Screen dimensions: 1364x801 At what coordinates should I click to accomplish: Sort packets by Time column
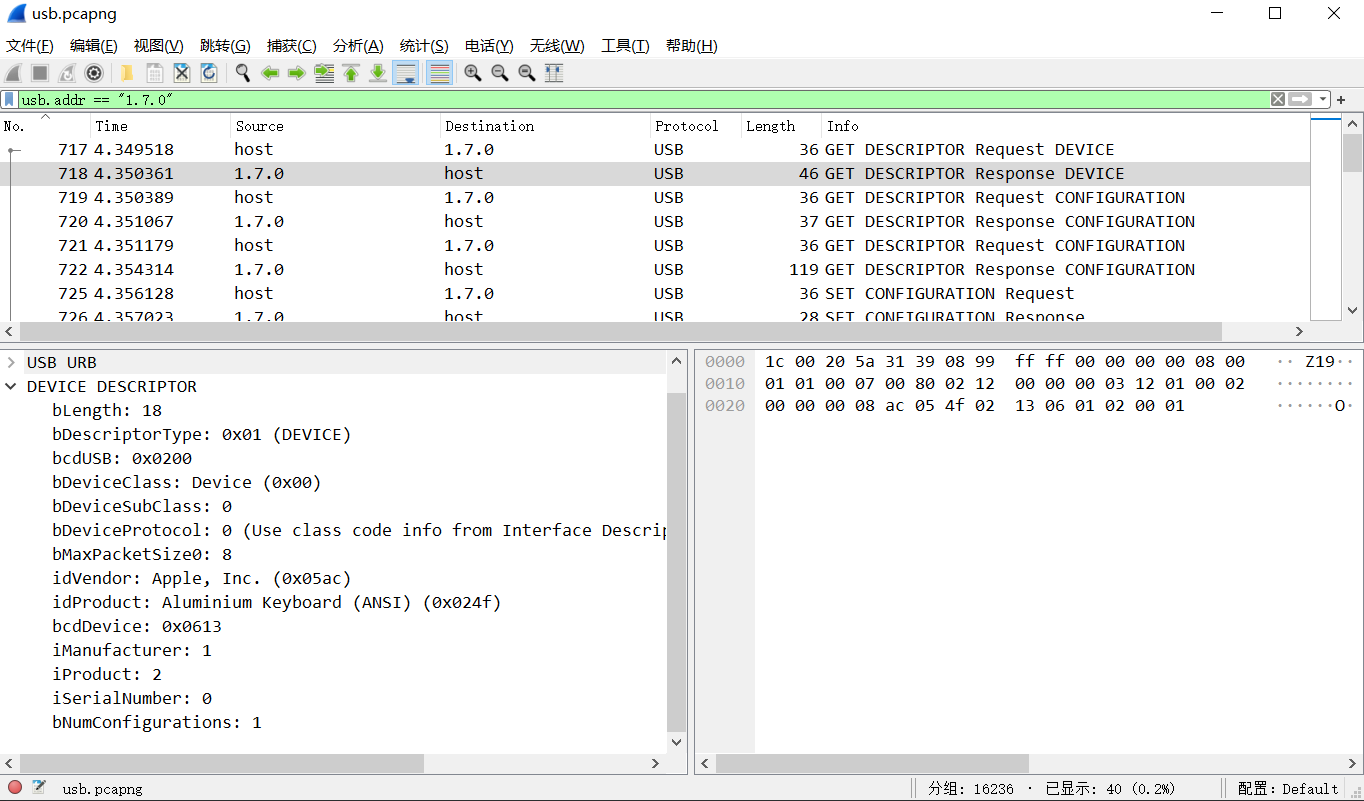(x=160, y=126)
